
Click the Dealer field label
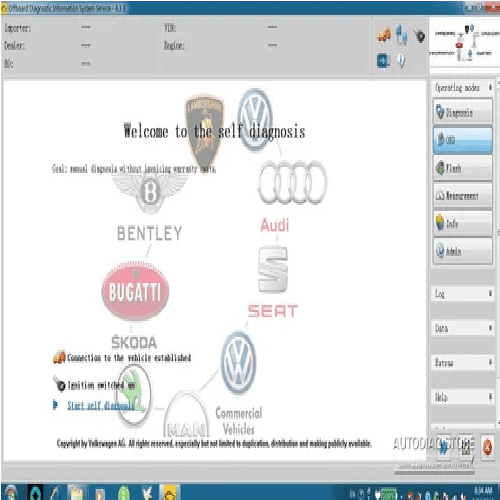point(15,46)
